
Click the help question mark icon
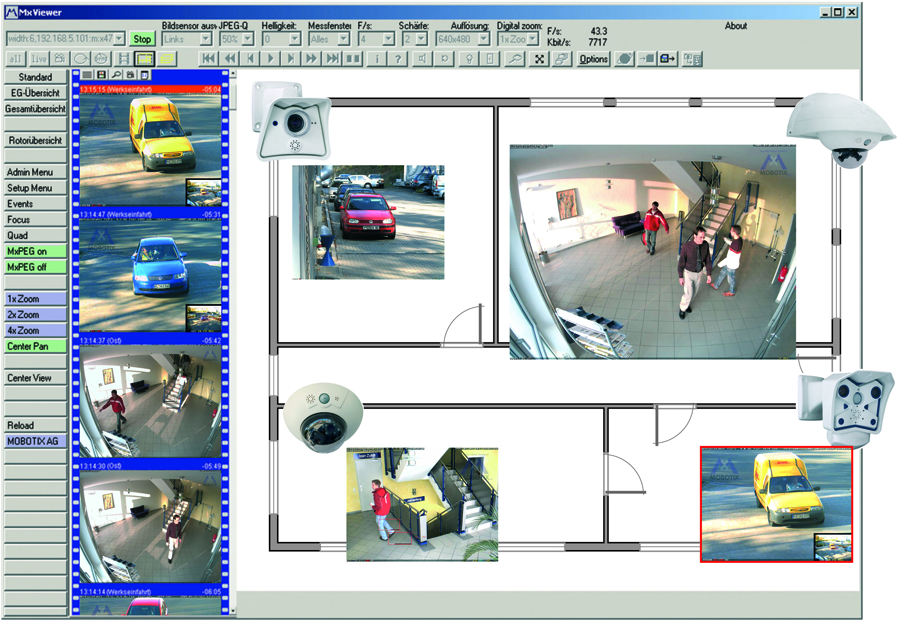[397, 58]
